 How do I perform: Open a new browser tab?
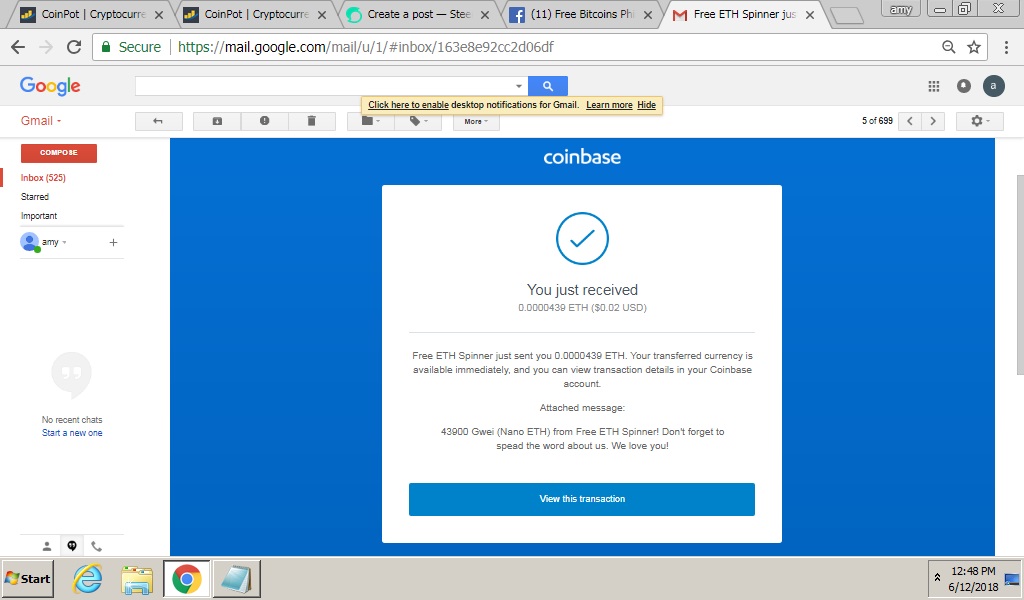[x=847, y=16]
